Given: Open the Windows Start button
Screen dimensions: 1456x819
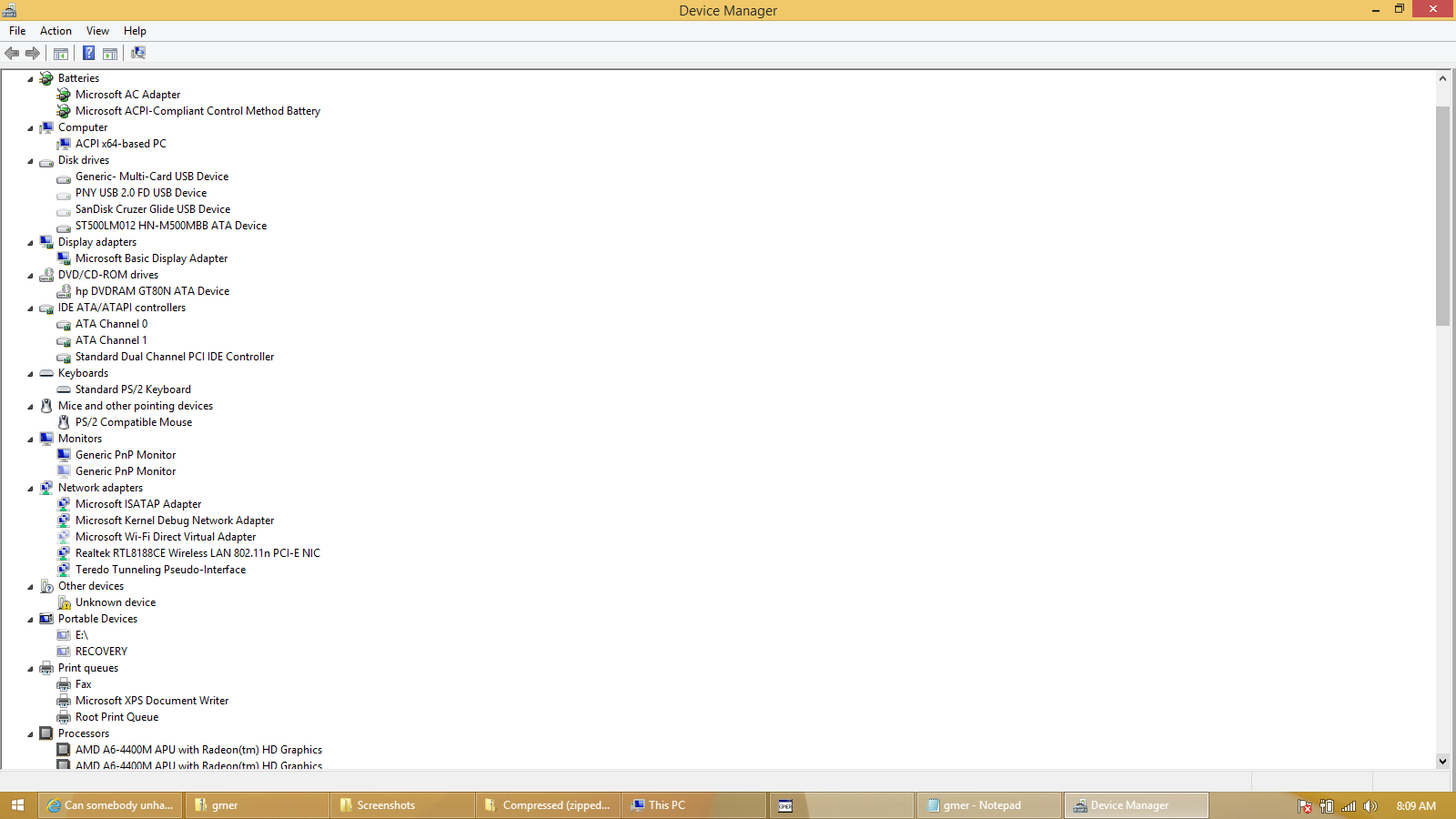Looking at the screenshot, I should tap(17, 805).
